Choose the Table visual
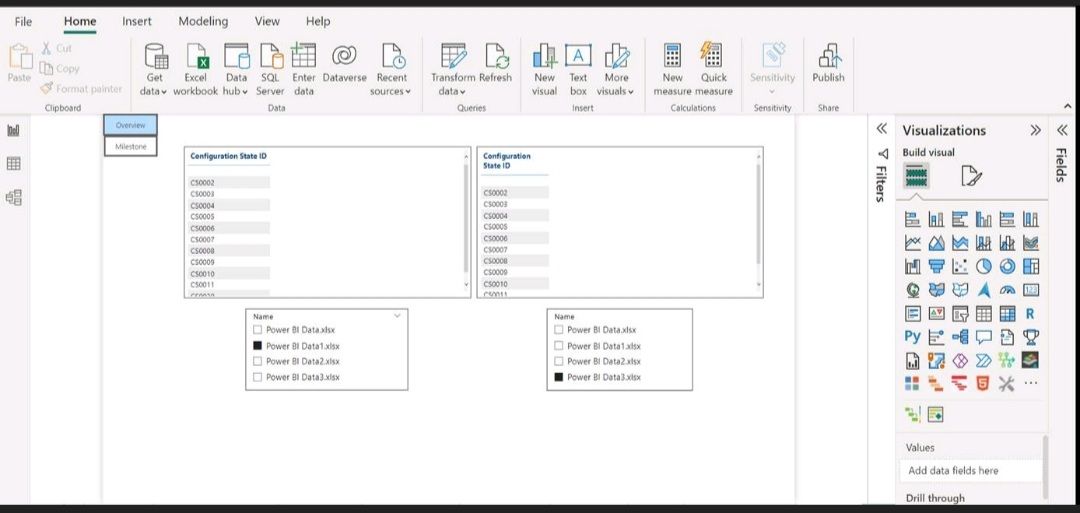This screenshot has height=513, width=1080. 984,314
